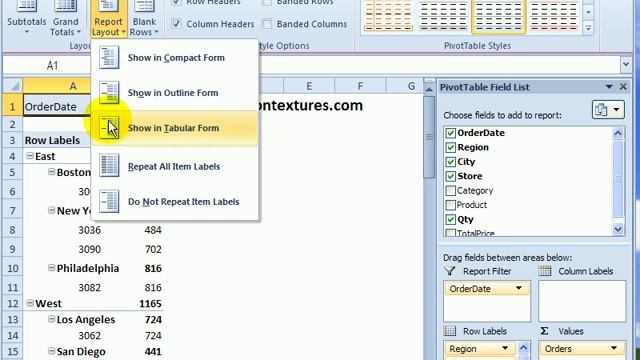
Task: Collapse the Los Angeles city group
Action: (51, 318)
